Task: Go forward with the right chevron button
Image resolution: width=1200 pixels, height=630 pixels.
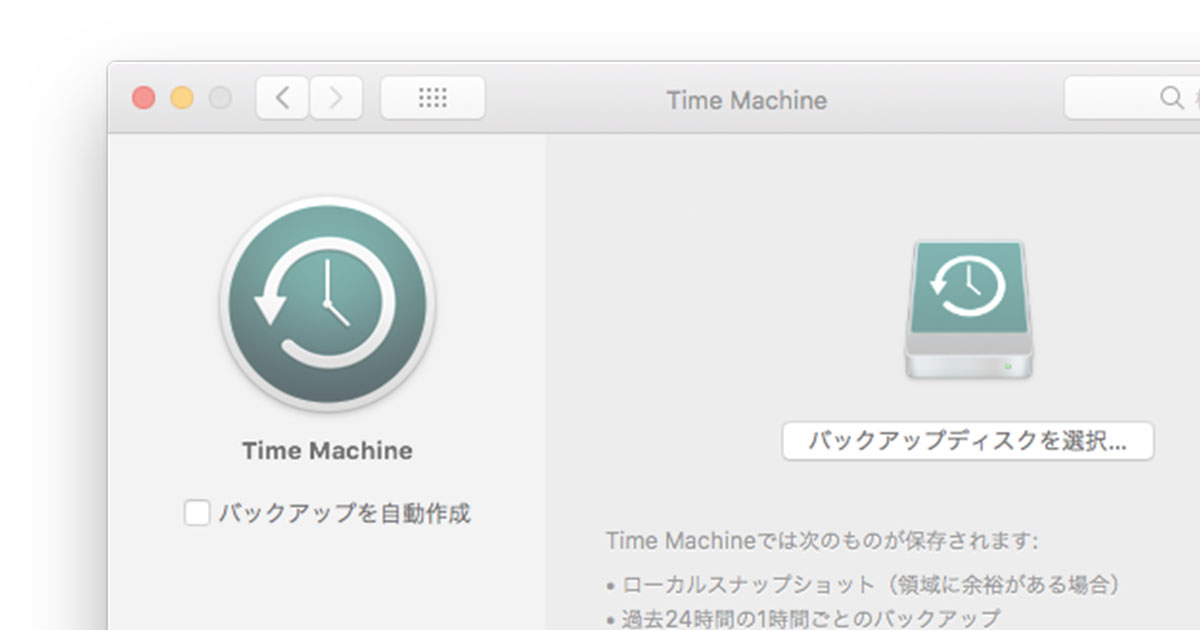Action: (336, 98)
